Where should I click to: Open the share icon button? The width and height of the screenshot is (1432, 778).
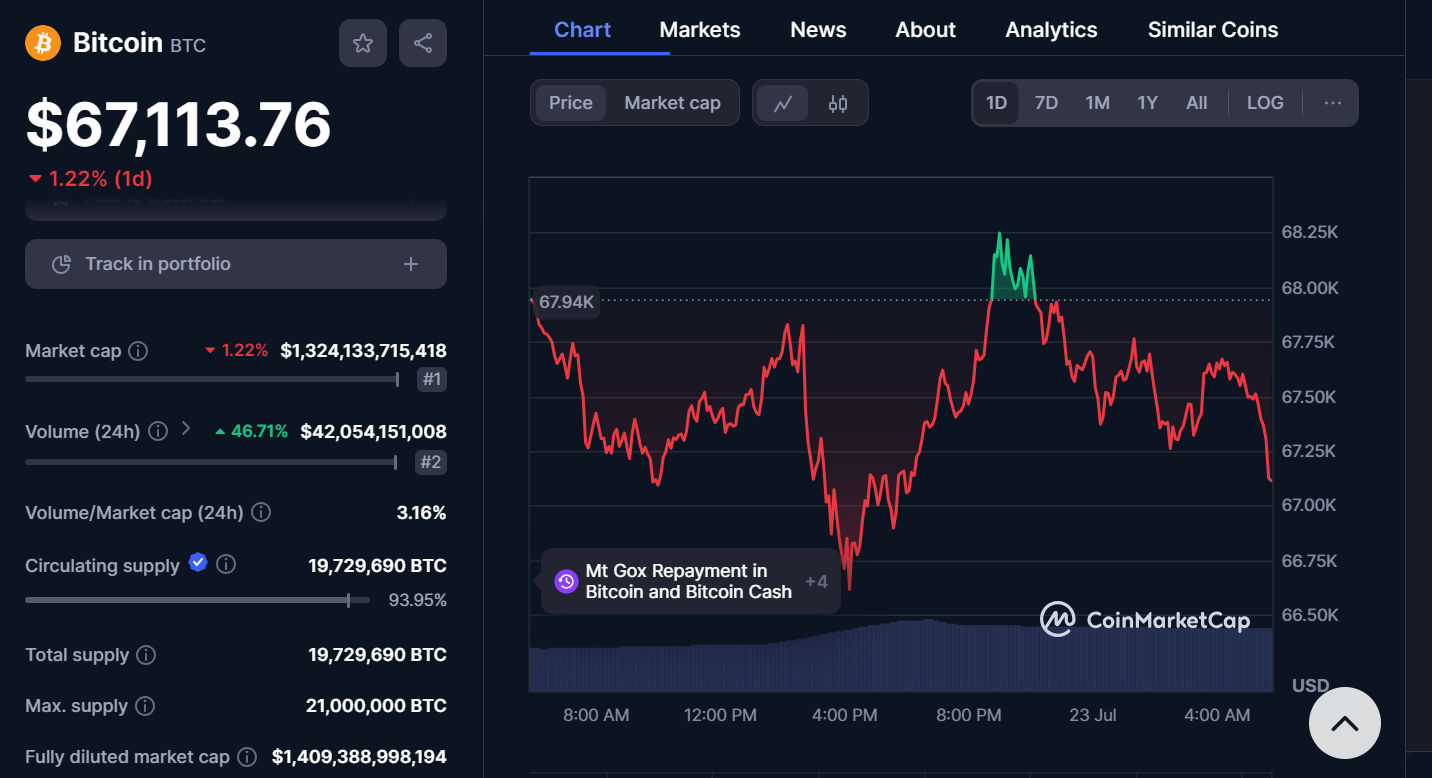pos(423,43)
